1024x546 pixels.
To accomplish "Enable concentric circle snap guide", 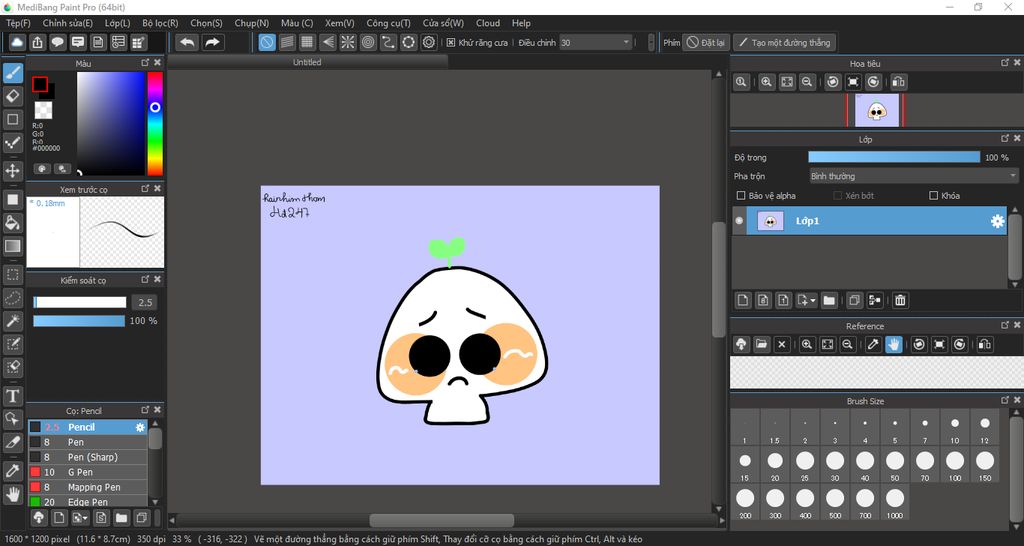I will (368, 42).
